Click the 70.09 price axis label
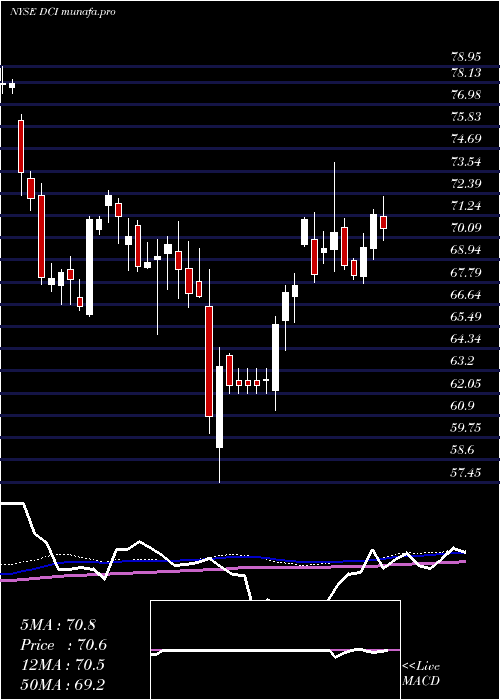The height and width of the screenshot is (700, 500). [466, 228]
